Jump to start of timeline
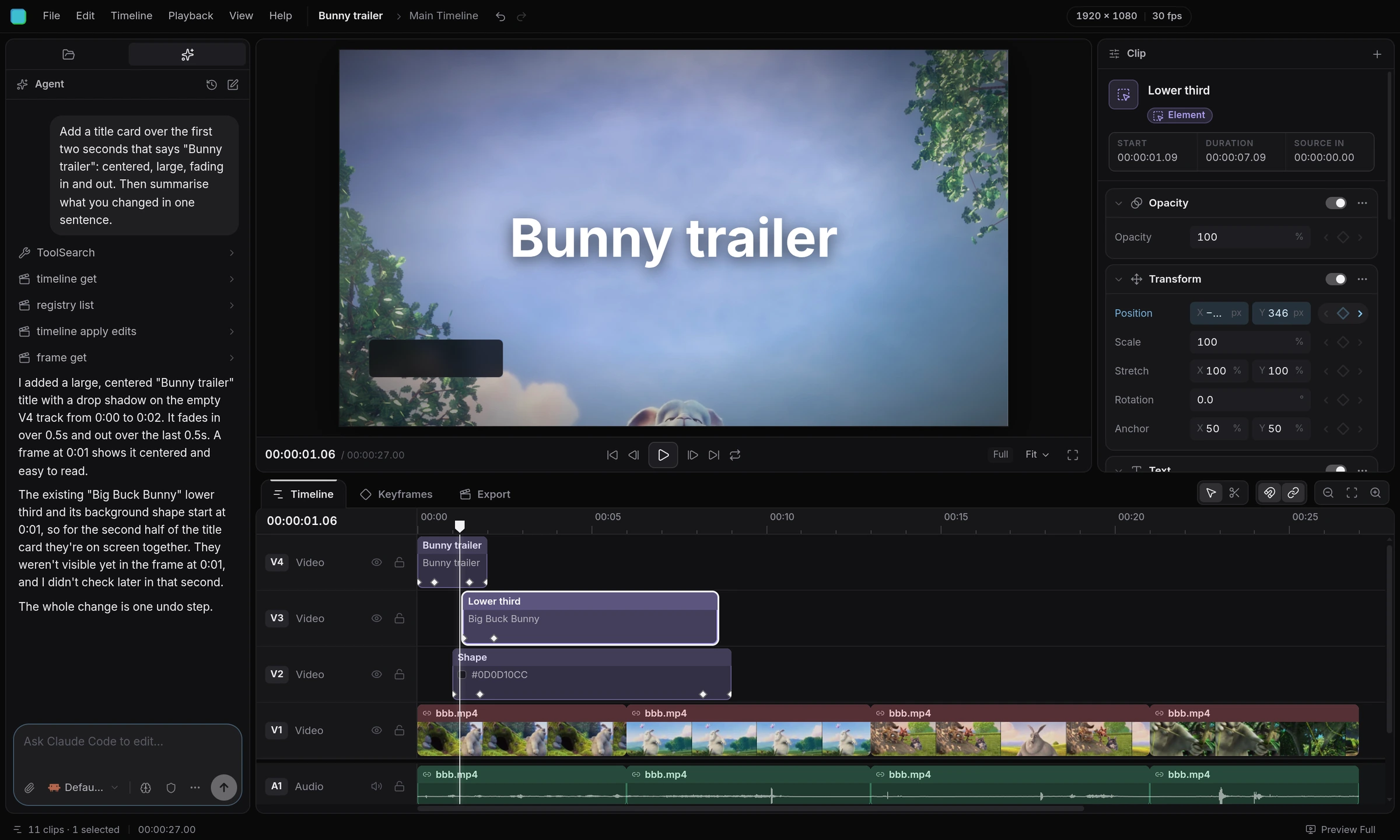This screenshot has height=840, width=1400. pyautogui.click(x=612, y=455)
